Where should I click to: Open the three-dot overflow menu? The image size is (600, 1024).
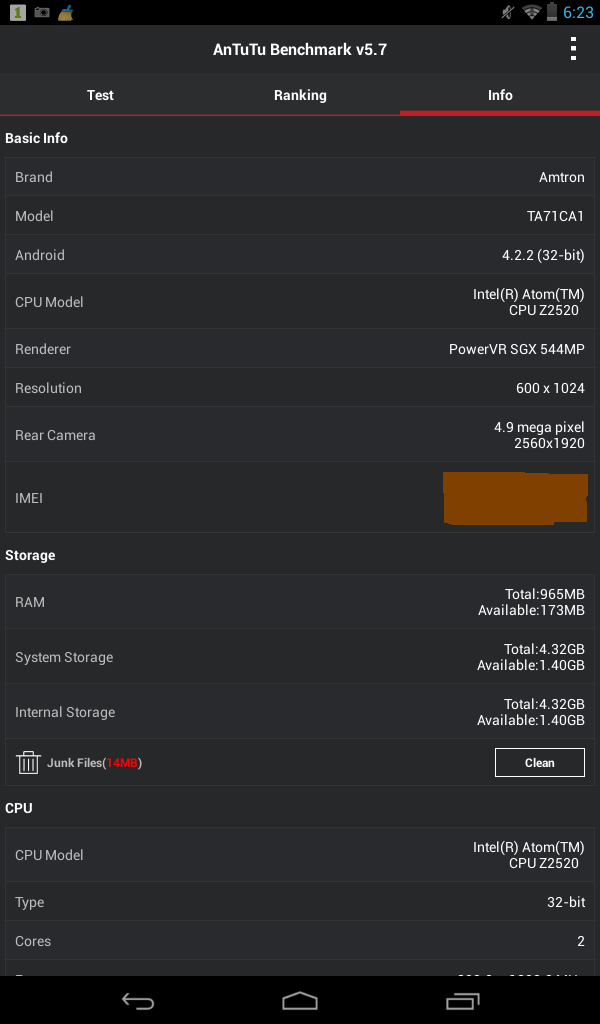573,49
